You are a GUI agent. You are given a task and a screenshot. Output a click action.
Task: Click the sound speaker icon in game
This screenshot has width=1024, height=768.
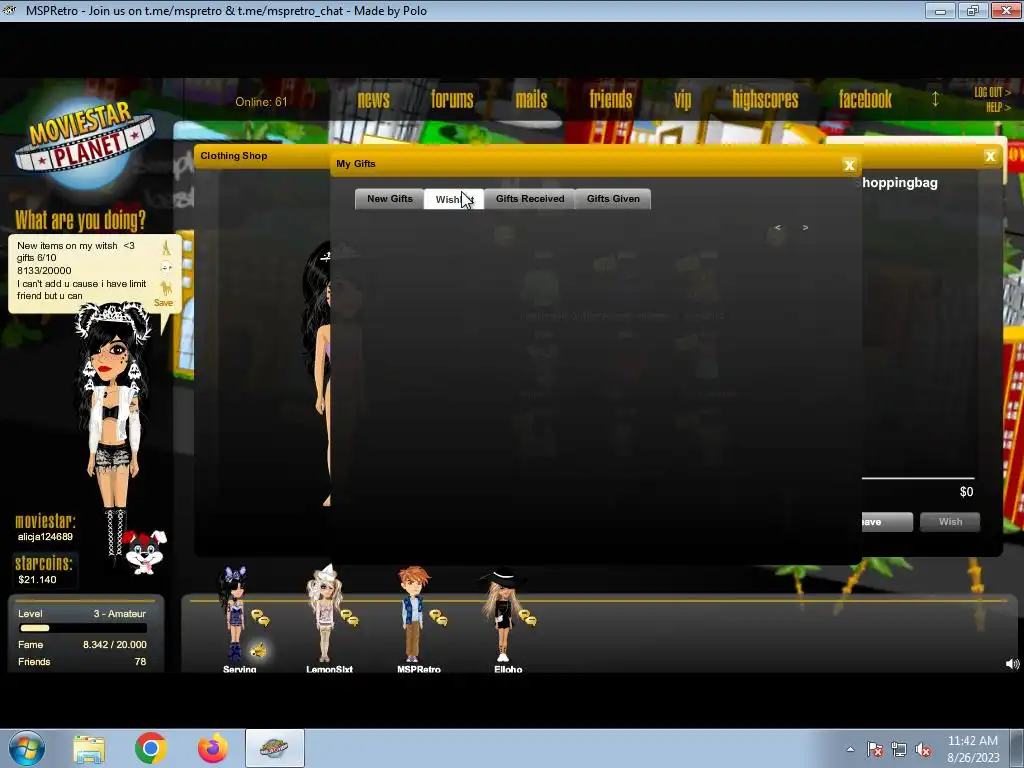point(1012,664)
